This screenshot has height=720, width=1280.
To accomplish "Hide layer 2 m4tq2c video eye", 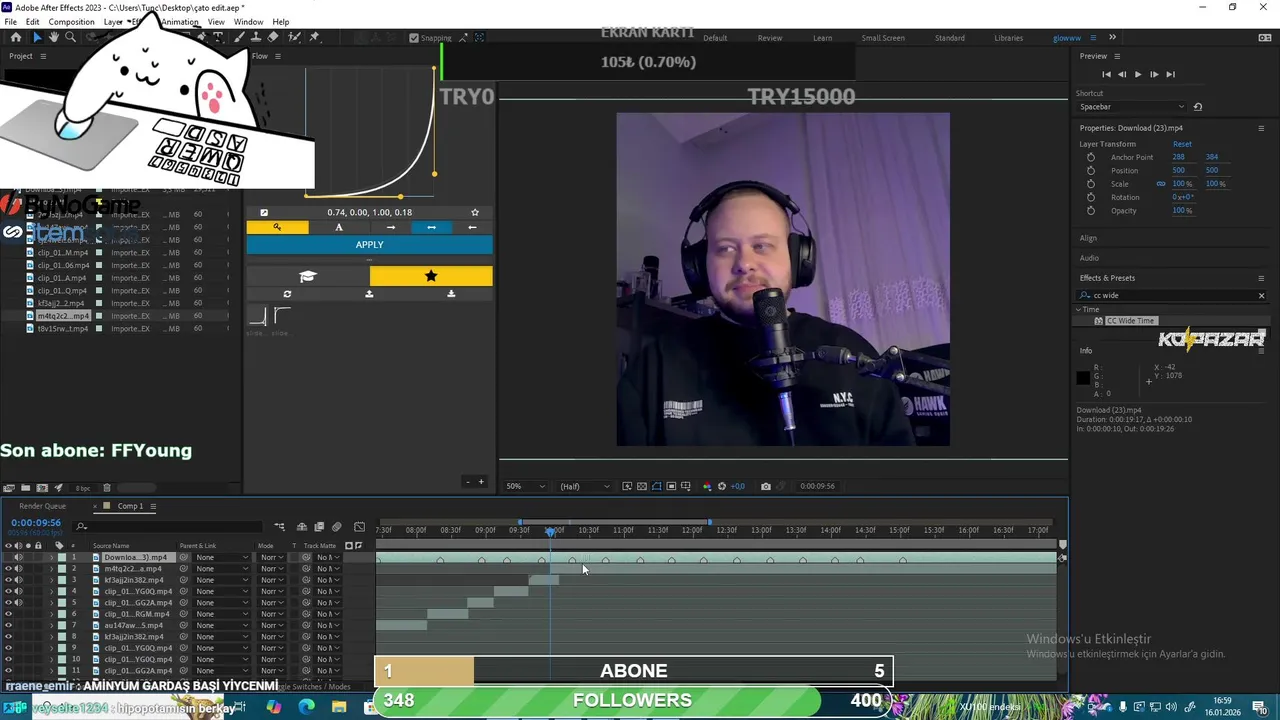I will point(9,569).
